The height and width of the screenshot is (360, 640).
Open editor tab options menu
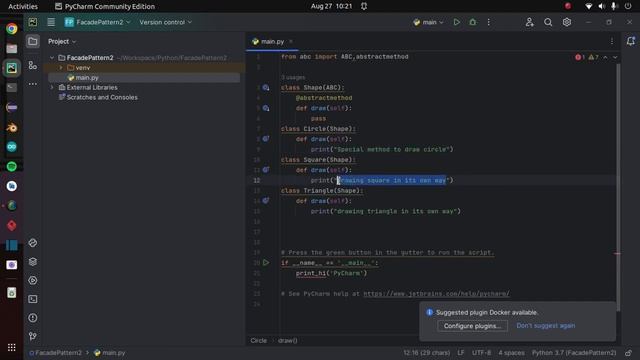(611, 41)
